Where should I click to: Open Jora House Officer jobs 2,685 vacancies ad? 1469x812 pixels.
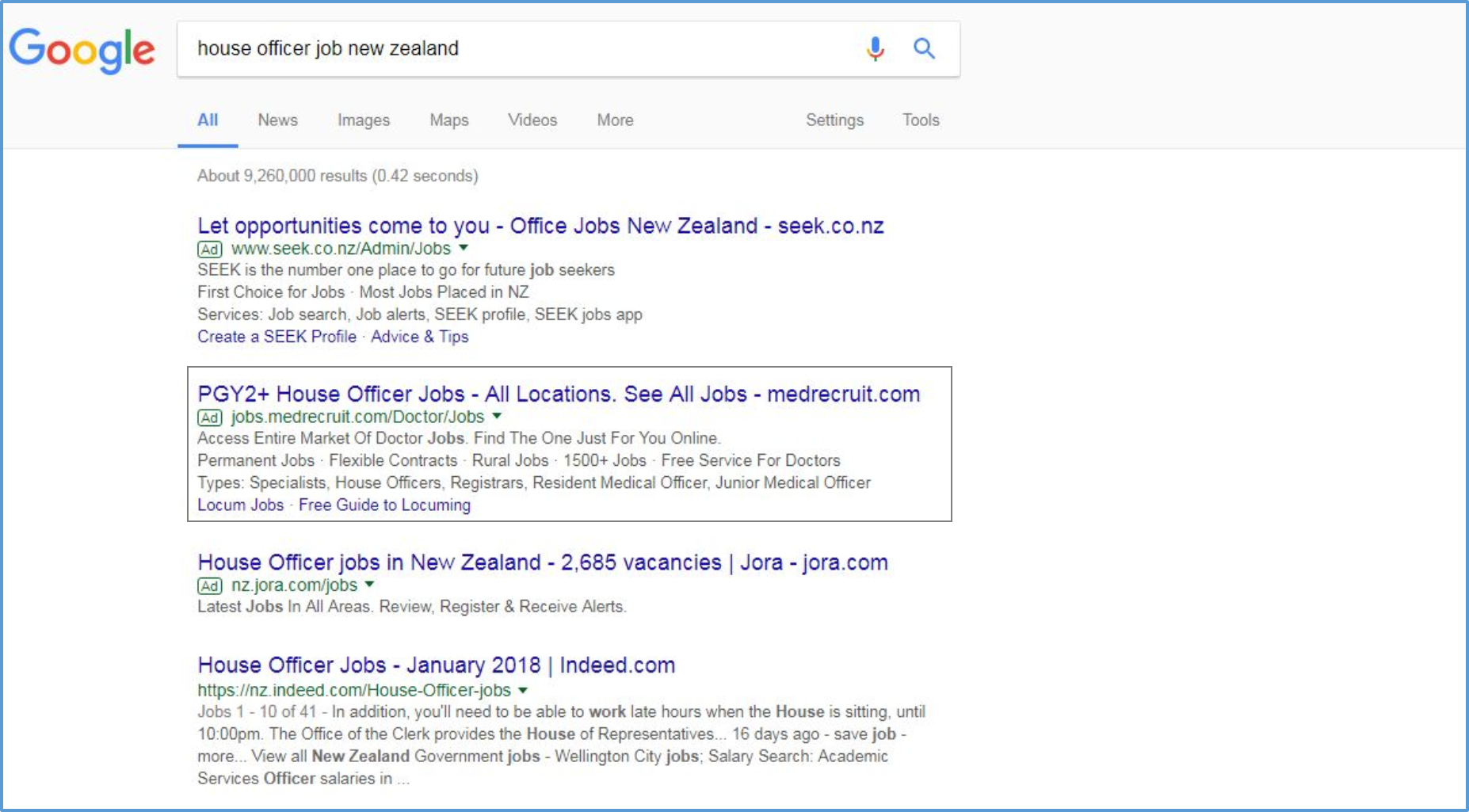point(543,562)
